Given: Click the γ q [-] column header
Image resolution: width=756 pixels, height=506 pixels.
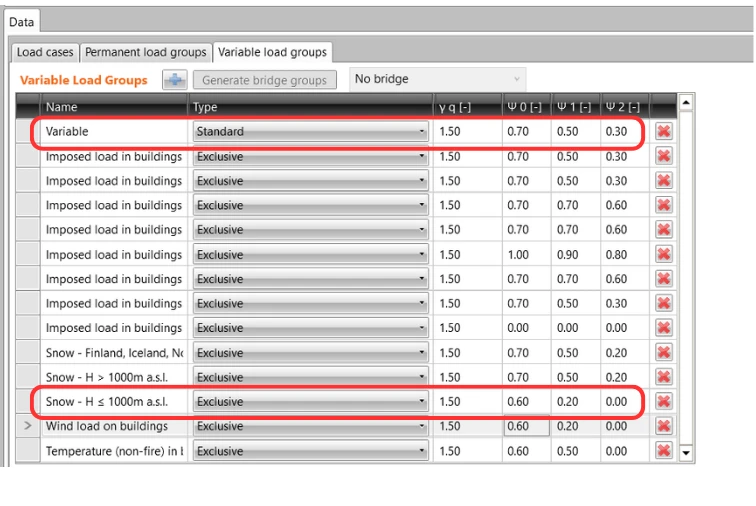Looking at the screenshot, I should point(468,107).
